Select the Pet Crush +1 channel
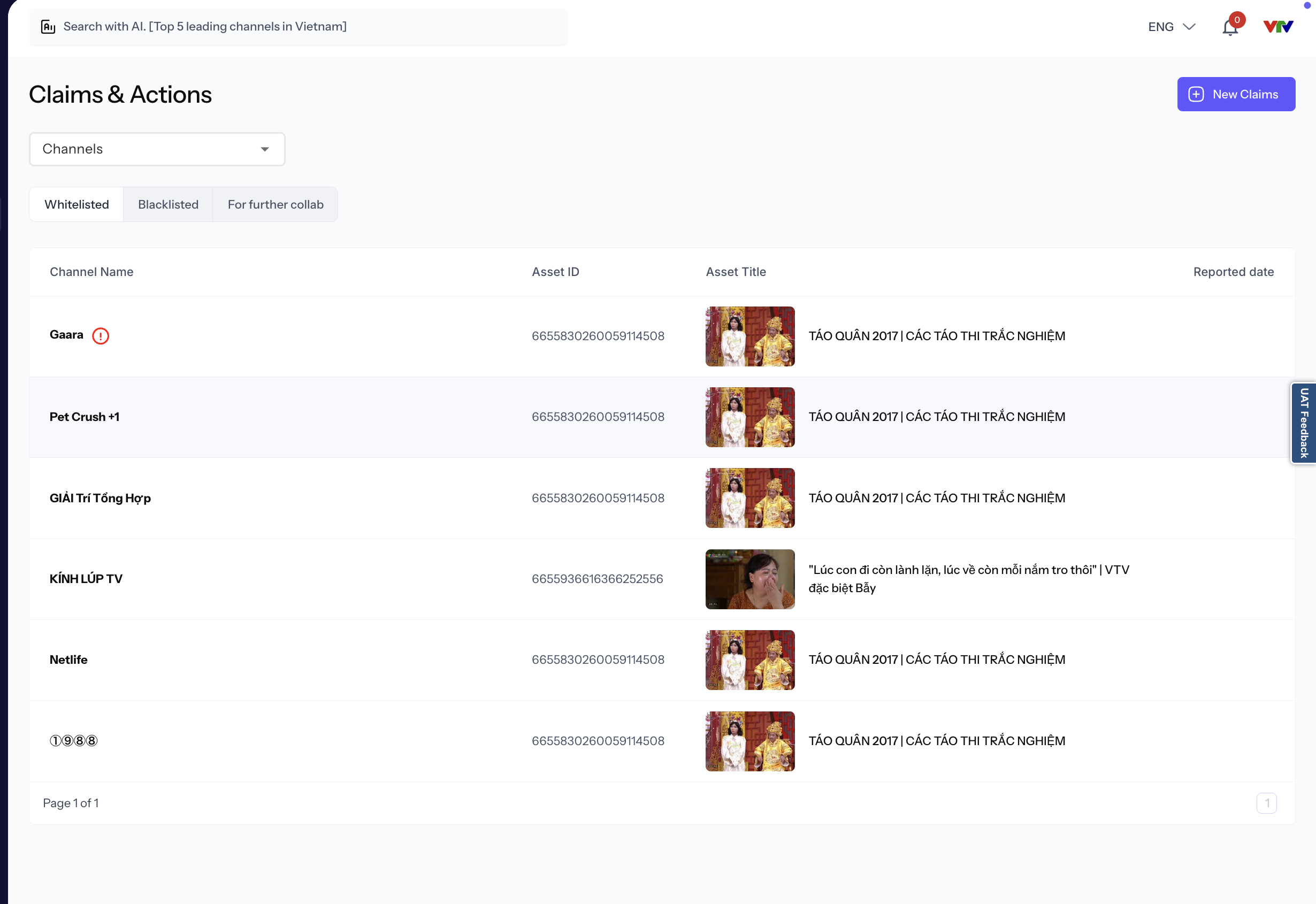1316x904 pixels. [85, 417]
